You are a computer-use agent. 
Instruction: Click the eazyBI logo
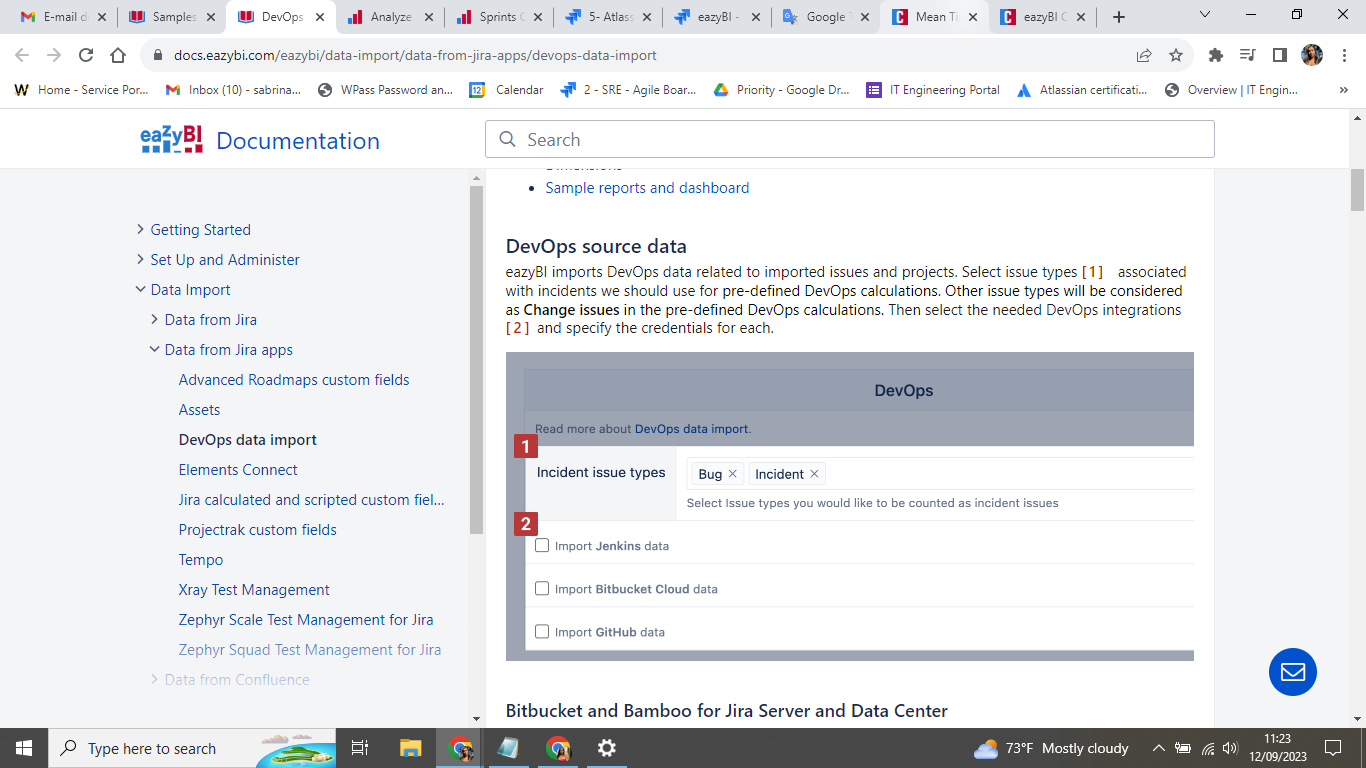pos(172,139)
